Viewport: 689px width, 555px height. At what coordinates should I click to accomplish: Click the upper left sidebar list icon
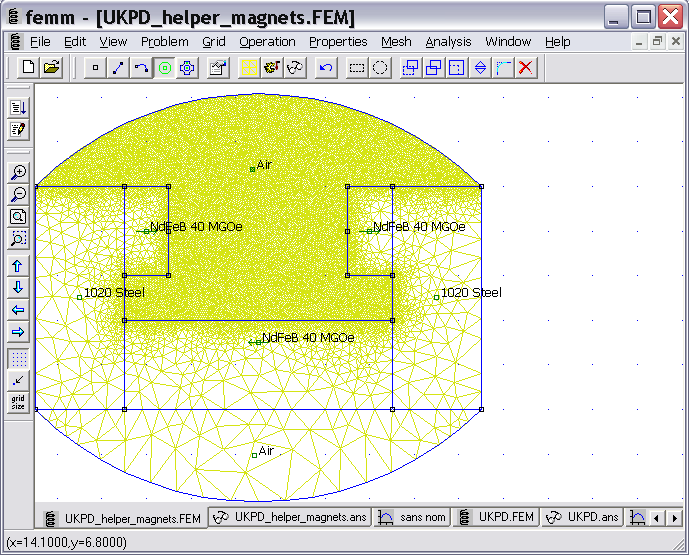point(18,107)
